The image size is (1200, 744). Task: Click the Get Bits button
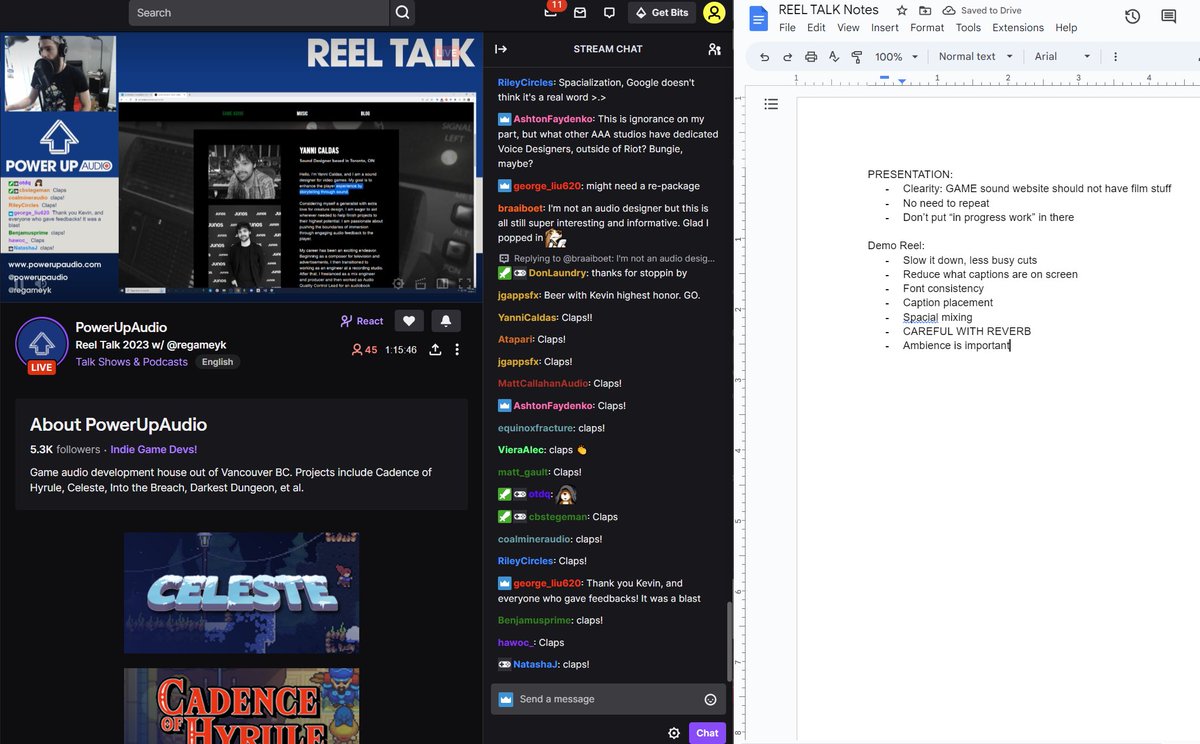(x=662, y=13)
